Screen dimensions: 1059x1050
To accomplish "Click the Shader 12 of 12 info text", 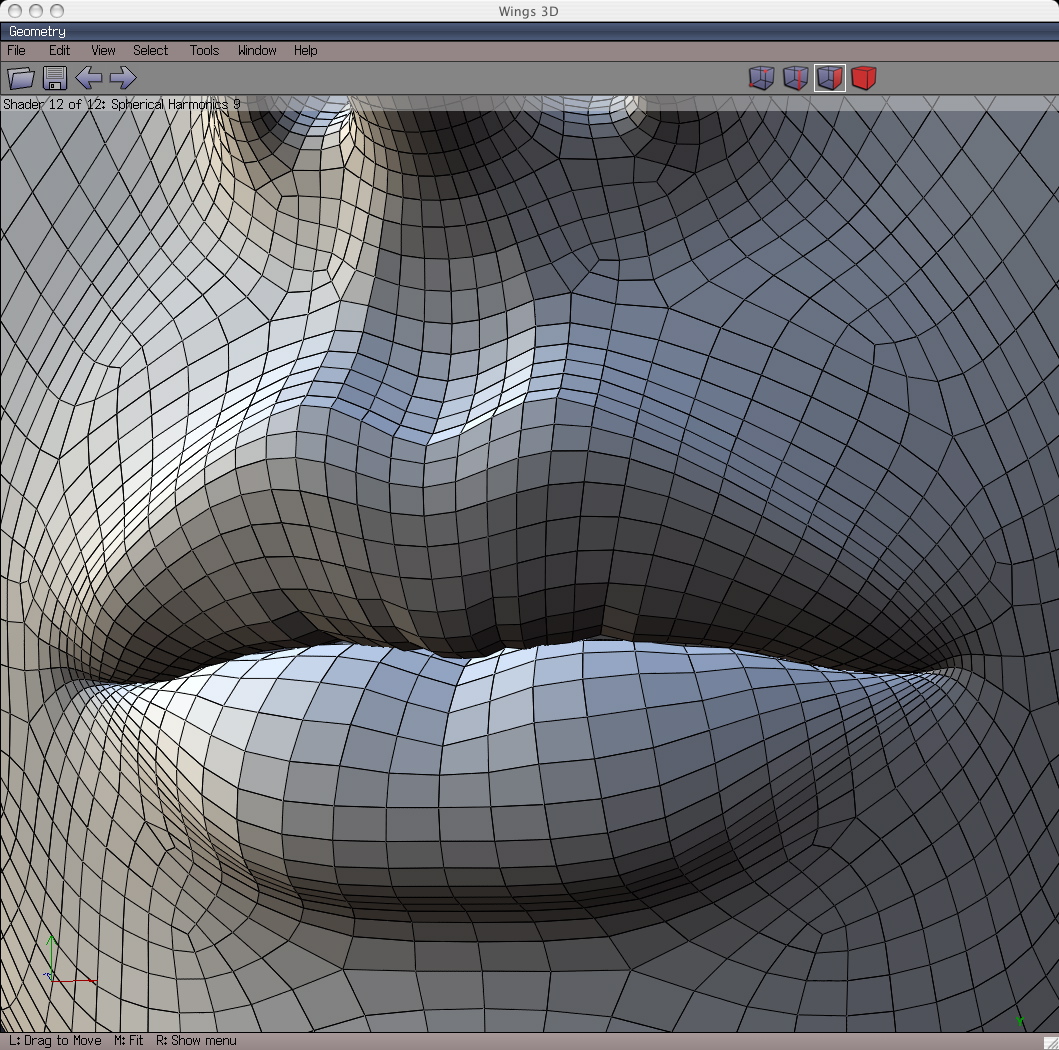I will pos(121,104).
